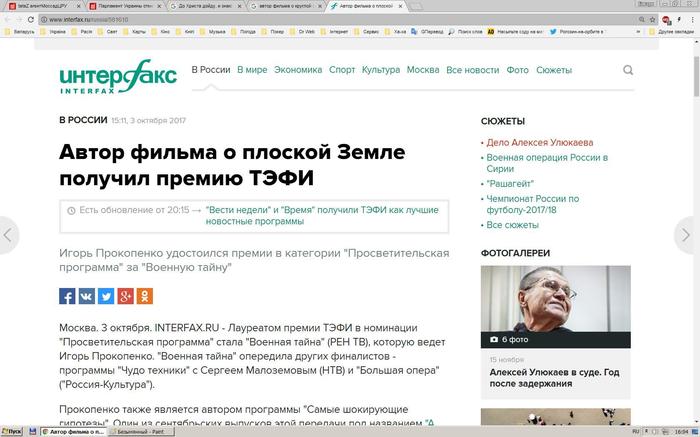
Task: Share article via Google Plus
Action: (125, 296)
